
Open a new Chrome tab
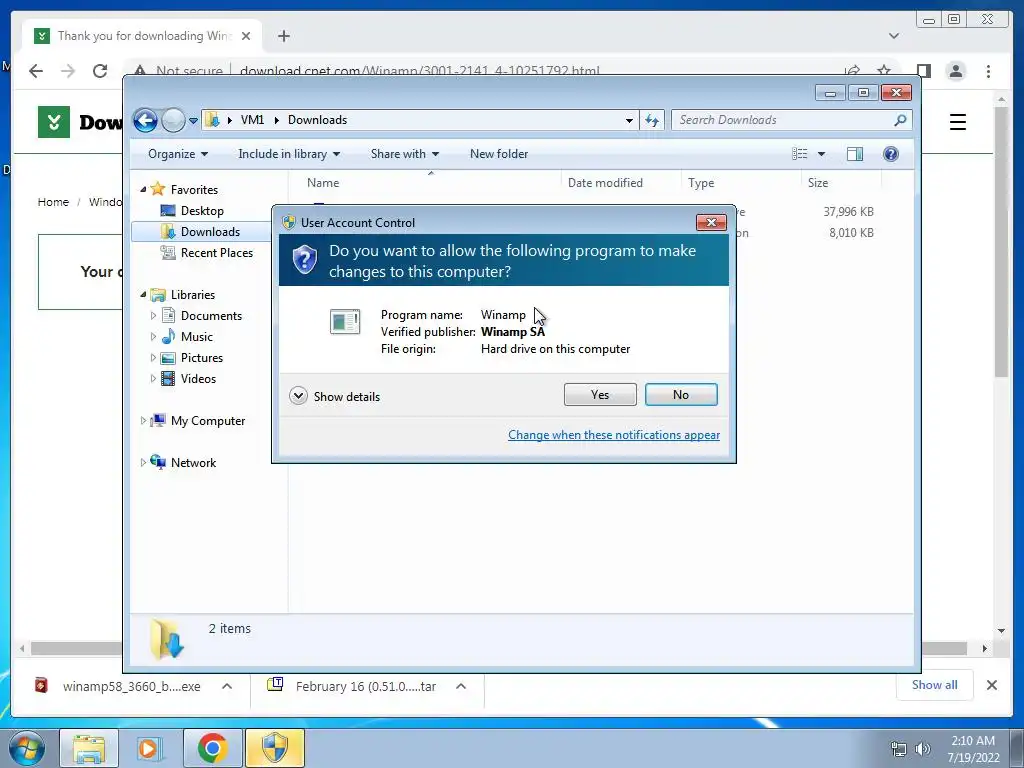point(283,36)
